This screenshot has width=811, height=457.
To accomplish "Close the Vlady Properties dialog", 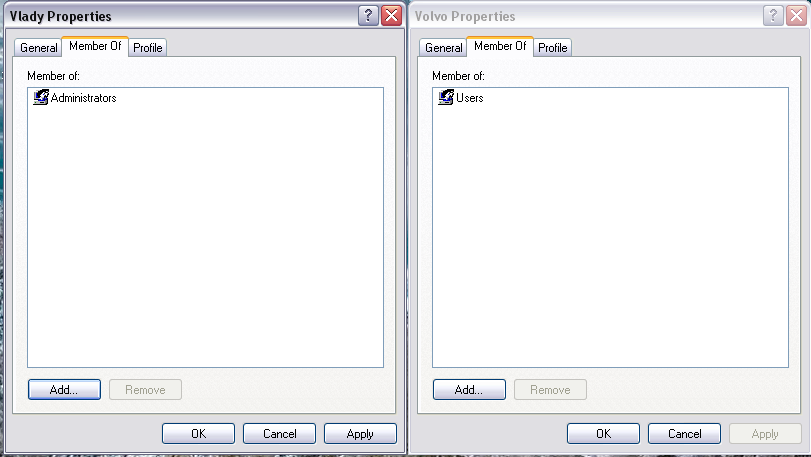I will tap(392, 16).
